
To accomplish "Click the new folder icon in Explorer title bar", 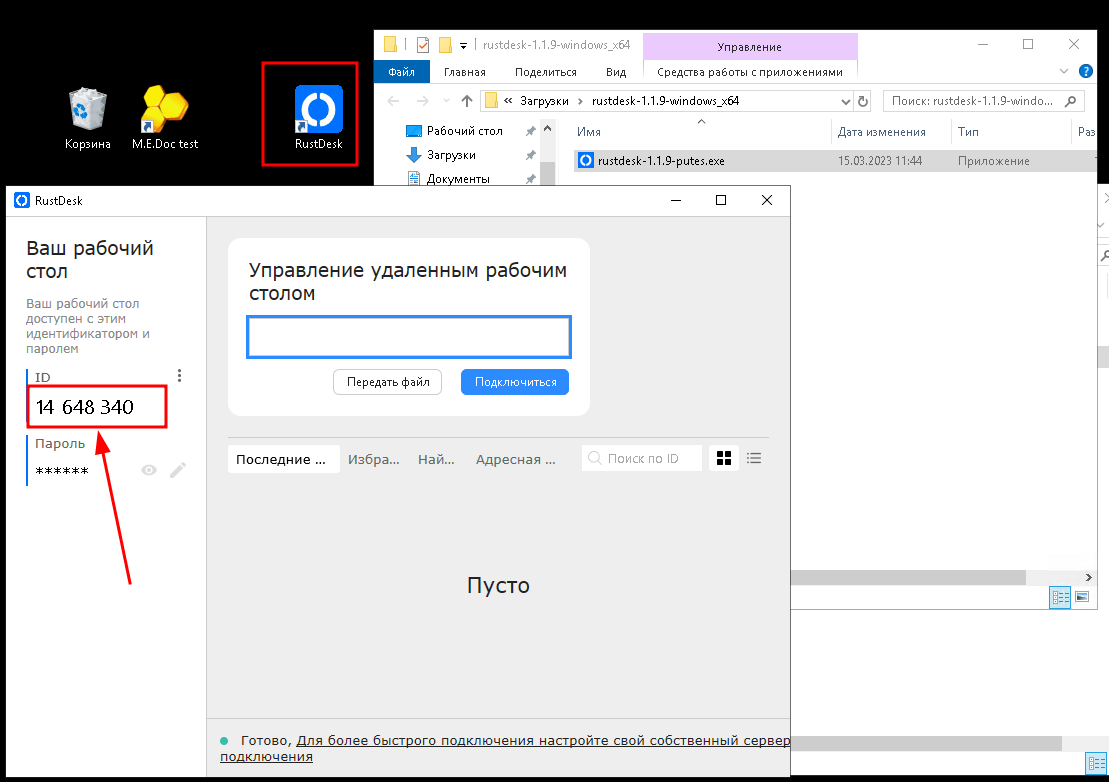I will pyautogui.click(x=445, y=45).
